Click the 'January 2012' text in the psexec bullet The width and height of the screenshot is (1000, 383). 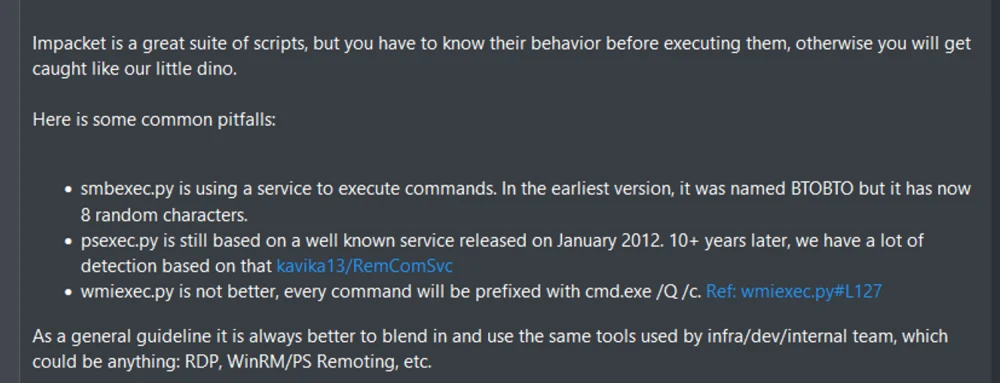click(607, 240)
